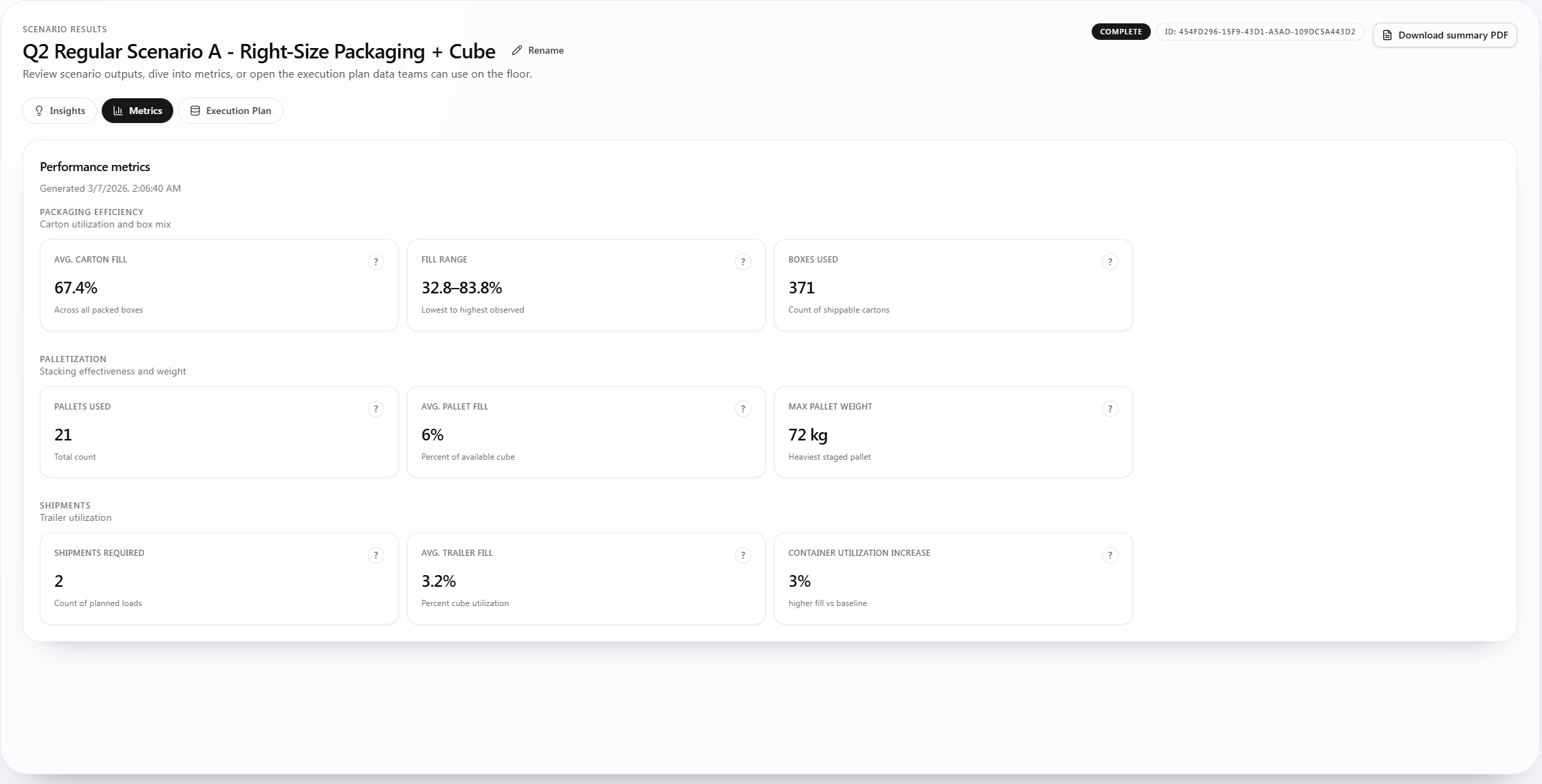Click the Rename link text
Screen dimensions: 1542x784
point(546,50)
